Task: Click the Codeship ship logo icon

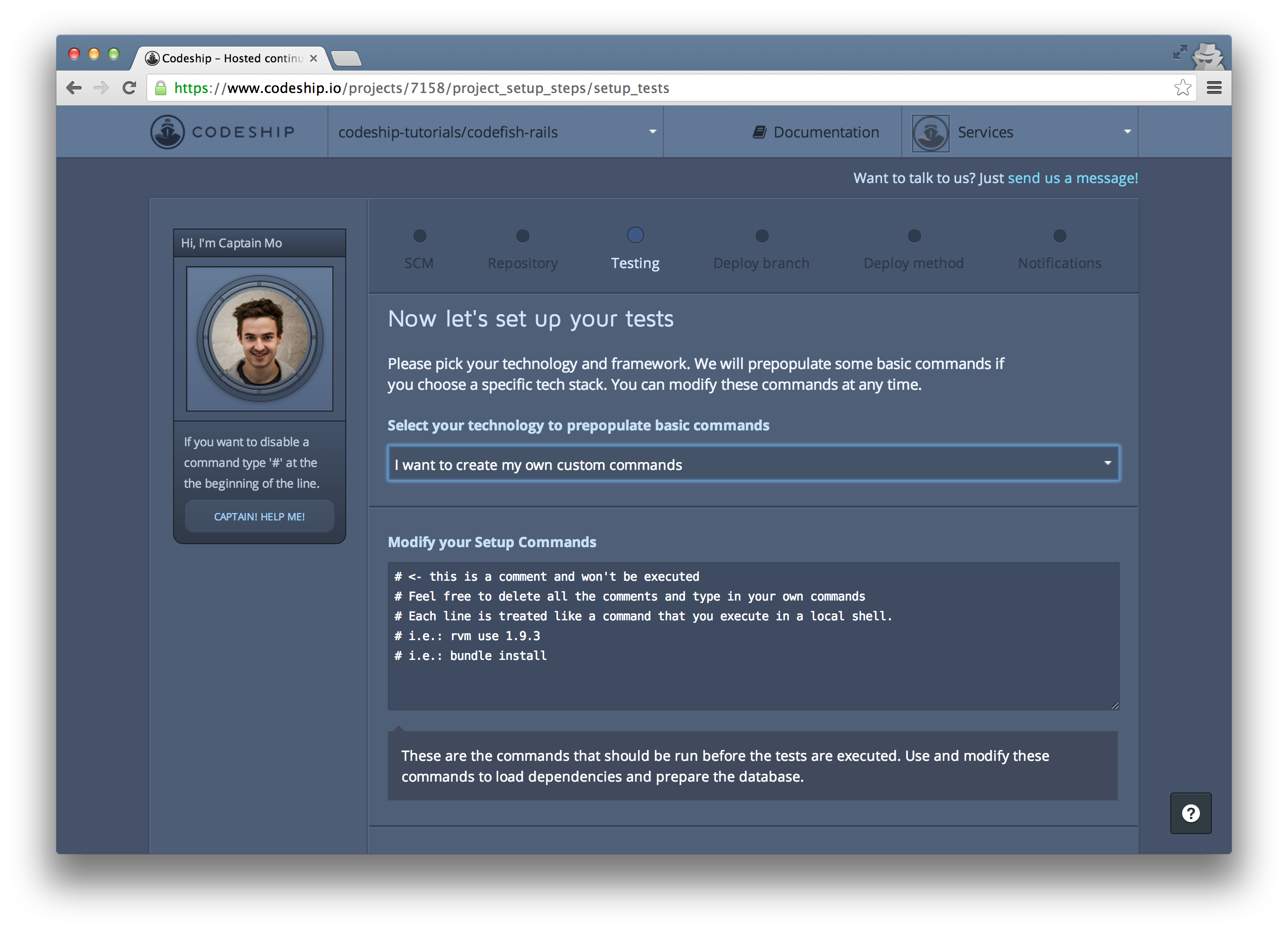Action: pos(167,132)
